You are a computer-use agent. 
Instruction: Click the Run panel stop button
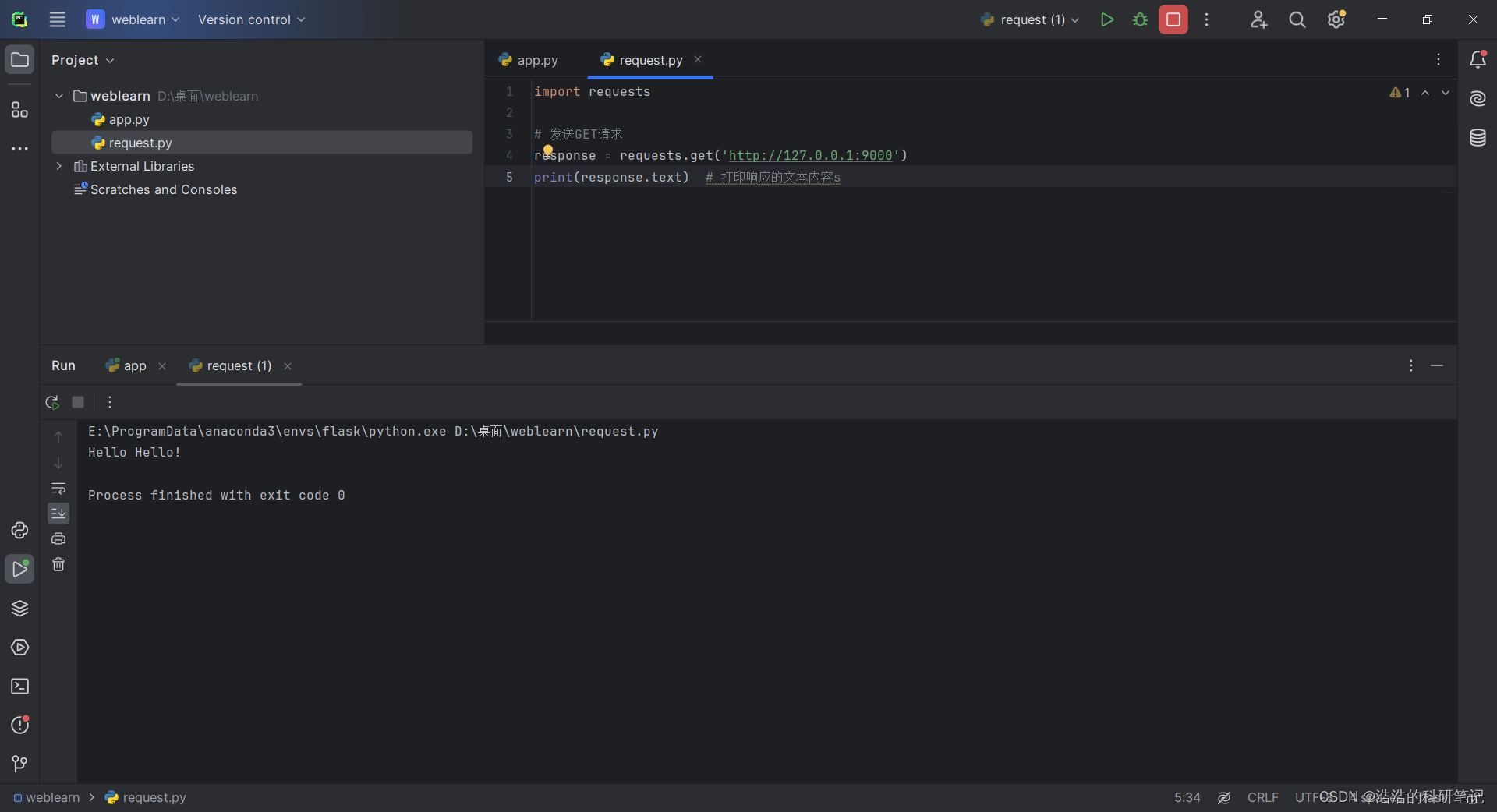(x=78, y=402)
